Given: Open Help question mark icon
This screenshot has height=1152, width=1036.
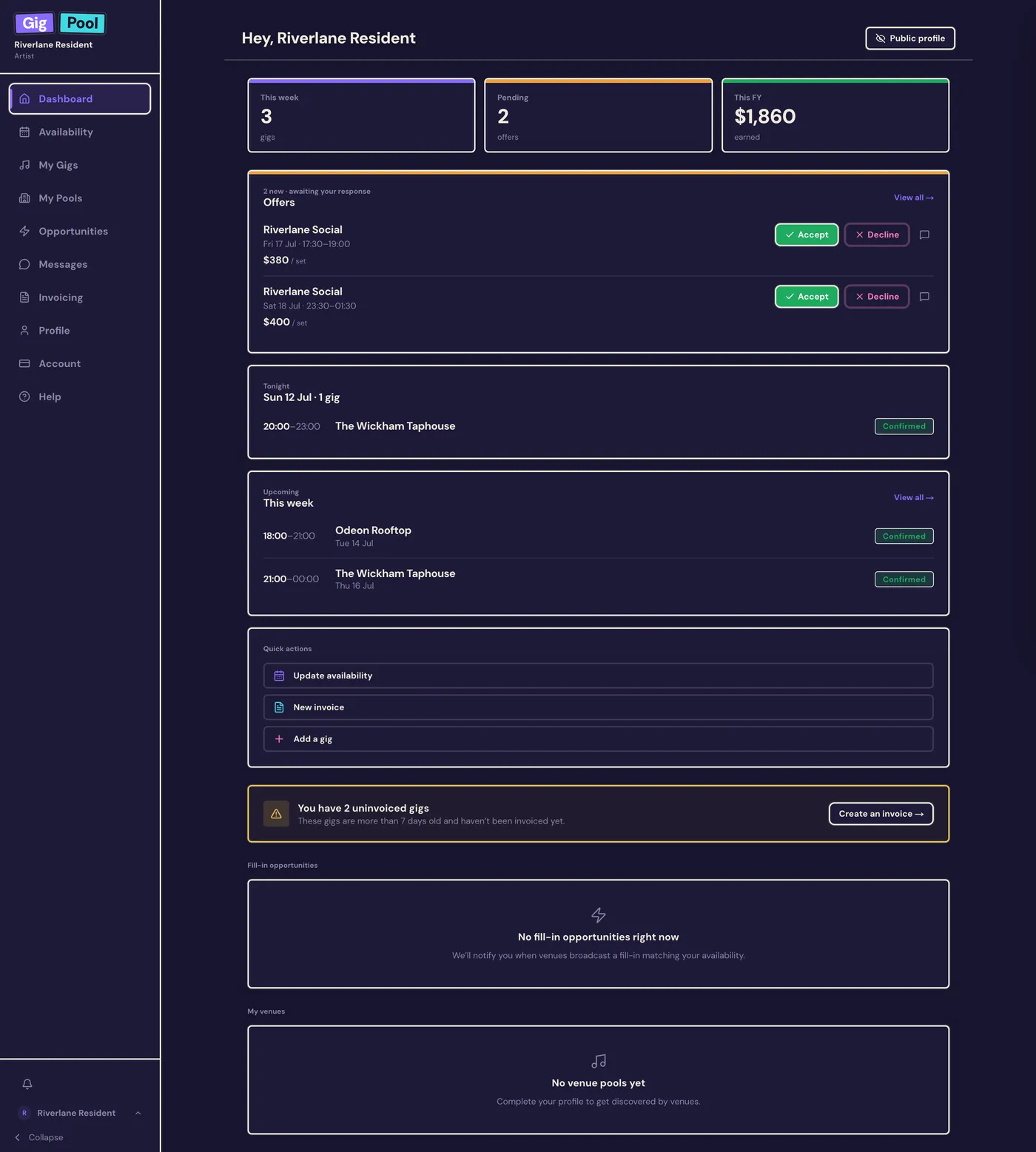Looking at the screenshot, I should [24, 397].
